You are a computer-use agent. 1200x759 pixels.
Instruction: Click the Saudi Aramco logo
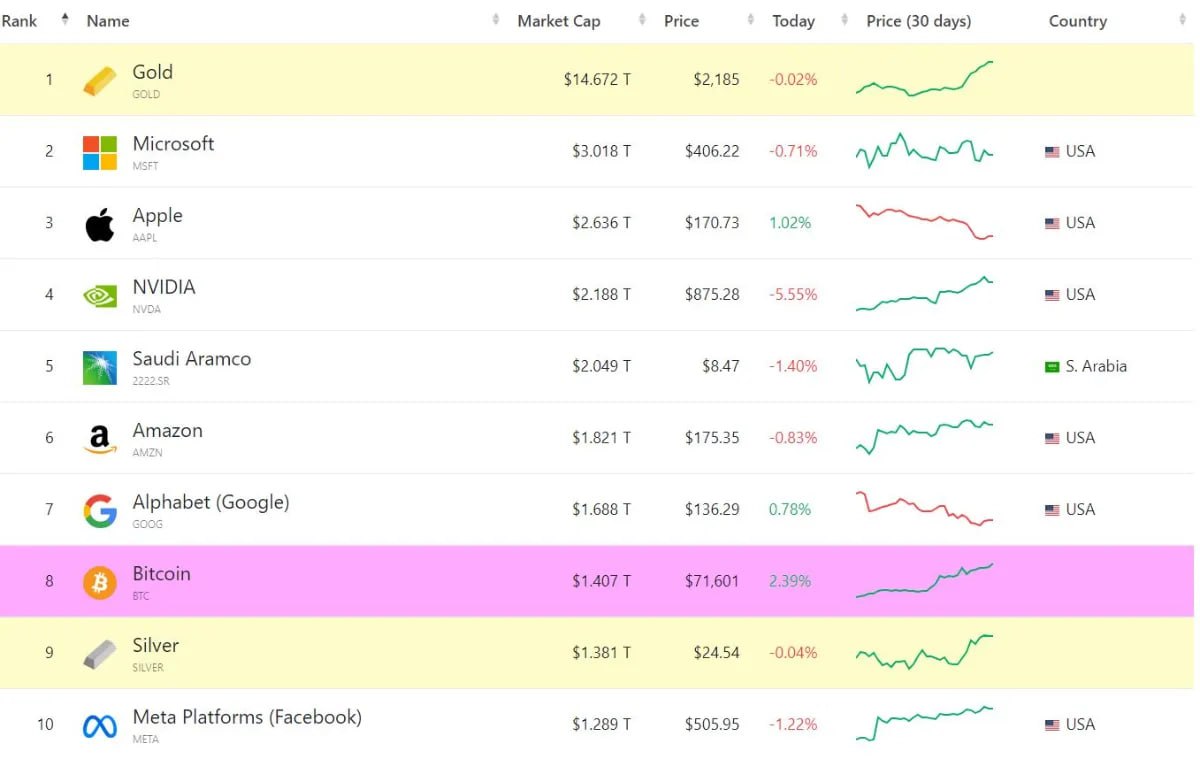(99, 367)
